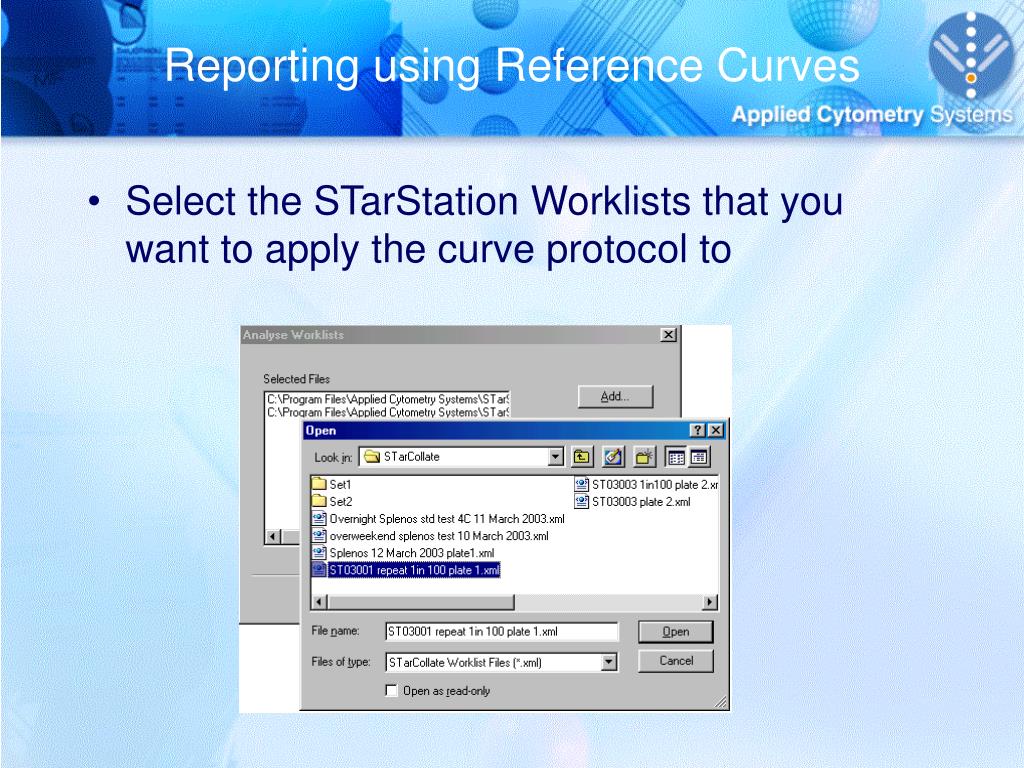This screenshot has height=768, width=1024.
Task: Click the xml icon of Splenos 12 March file
Action: 319,552
